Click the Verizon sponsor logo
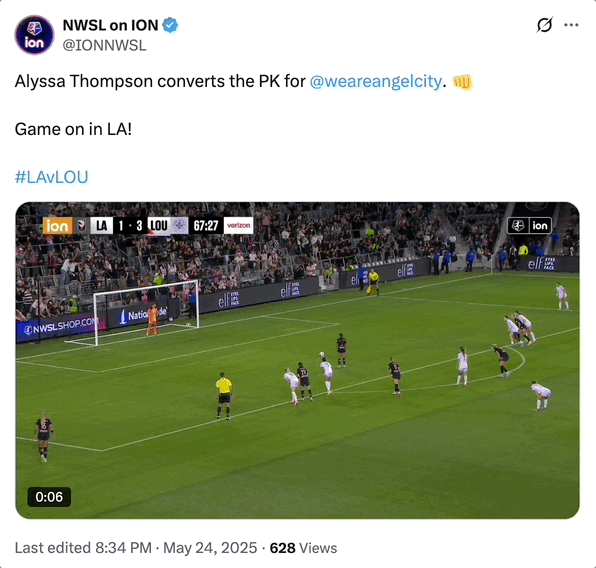The height and width of the screenshot is (568, 596). (x=238, y=225)
